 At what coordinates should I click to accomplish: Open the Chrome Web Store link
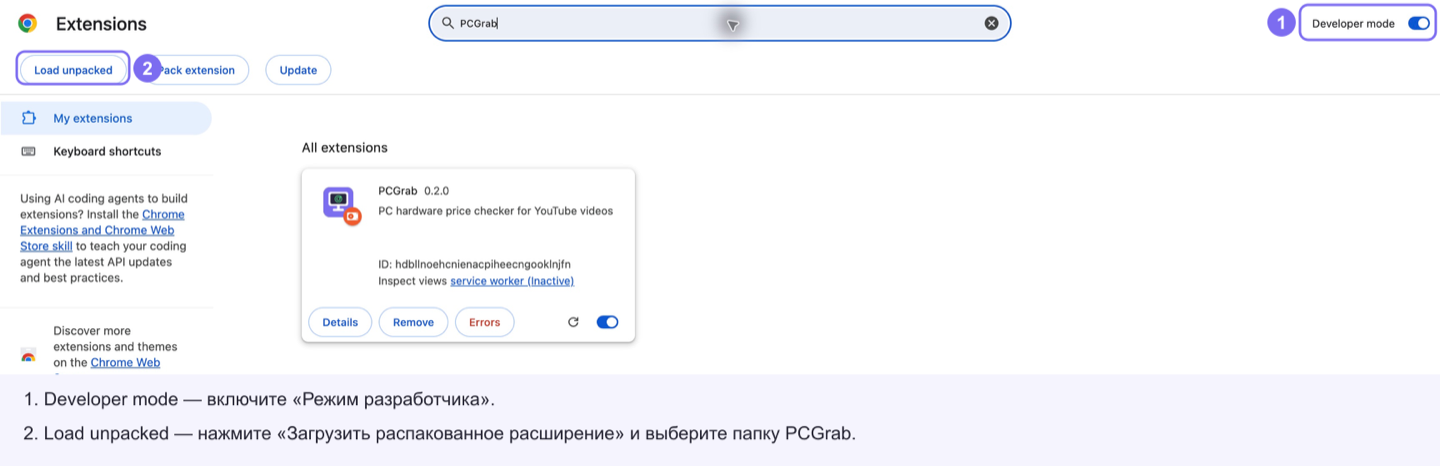point(125,362)
